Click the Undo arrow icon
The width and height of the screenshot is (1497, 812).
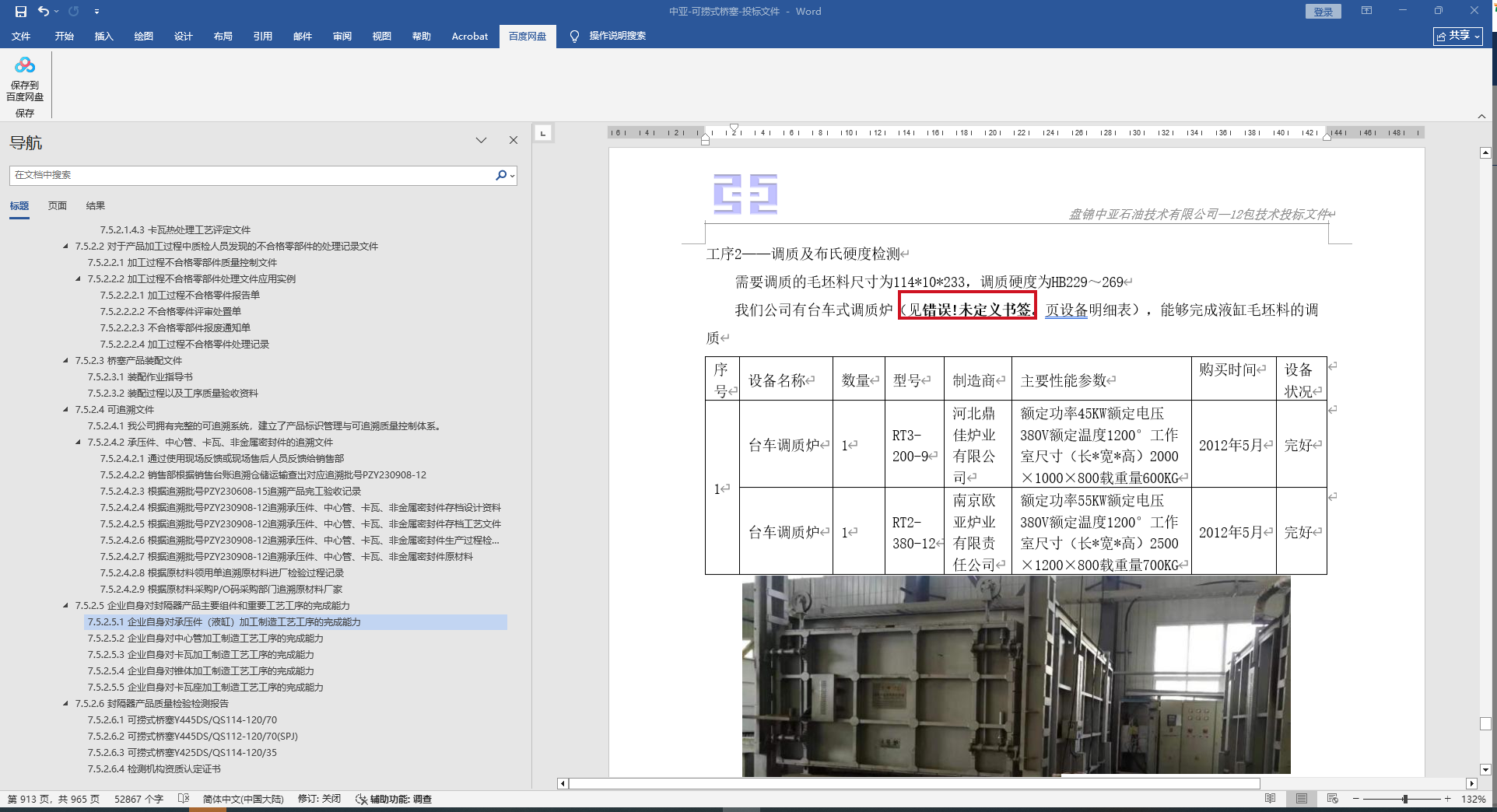(x=44, y=12)
